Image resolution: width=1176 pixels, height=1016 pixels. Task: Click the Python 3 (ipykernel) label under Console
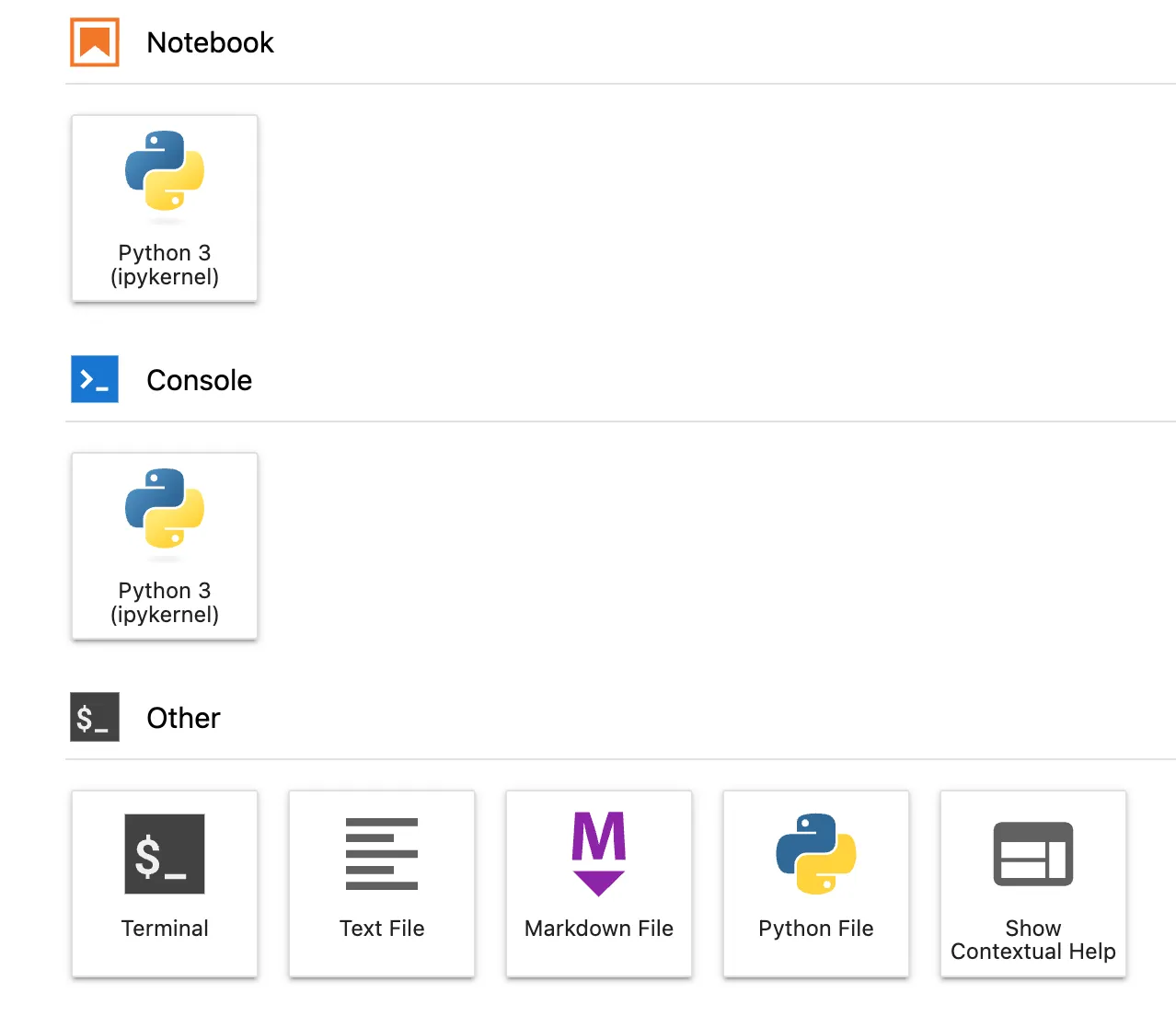click(165, 603)
